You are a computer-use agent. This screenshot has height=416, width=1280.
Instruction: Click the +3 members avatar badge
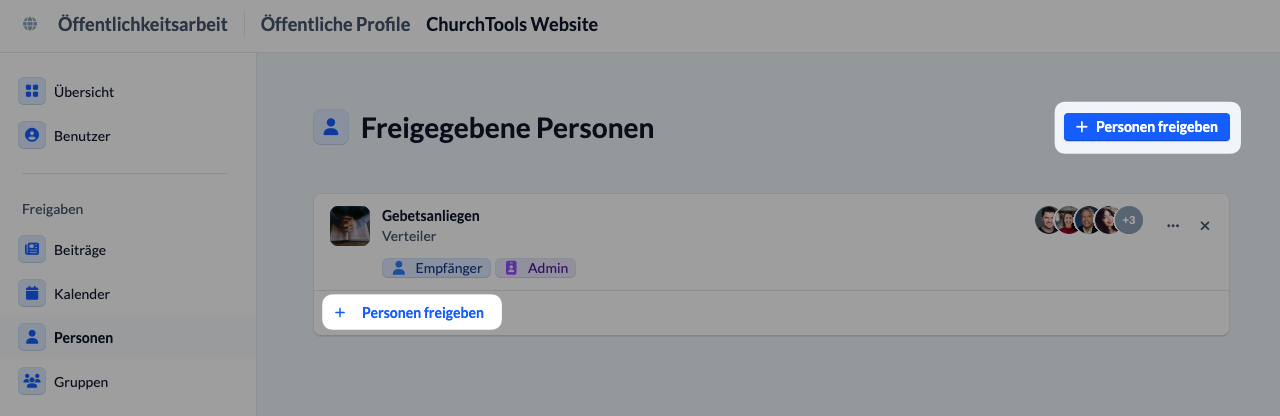(1129, 220)
